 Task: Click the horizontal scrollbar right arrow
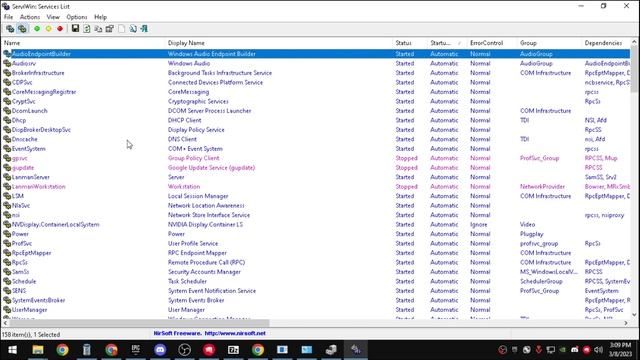(626, 323)
